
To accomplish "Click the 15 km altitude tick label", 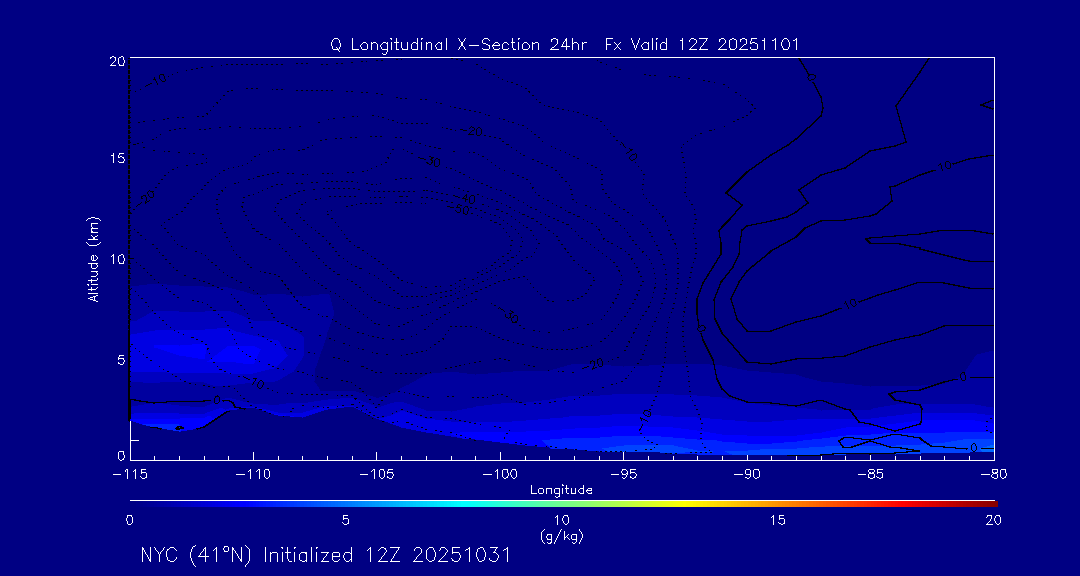I will tap(116, 158).
